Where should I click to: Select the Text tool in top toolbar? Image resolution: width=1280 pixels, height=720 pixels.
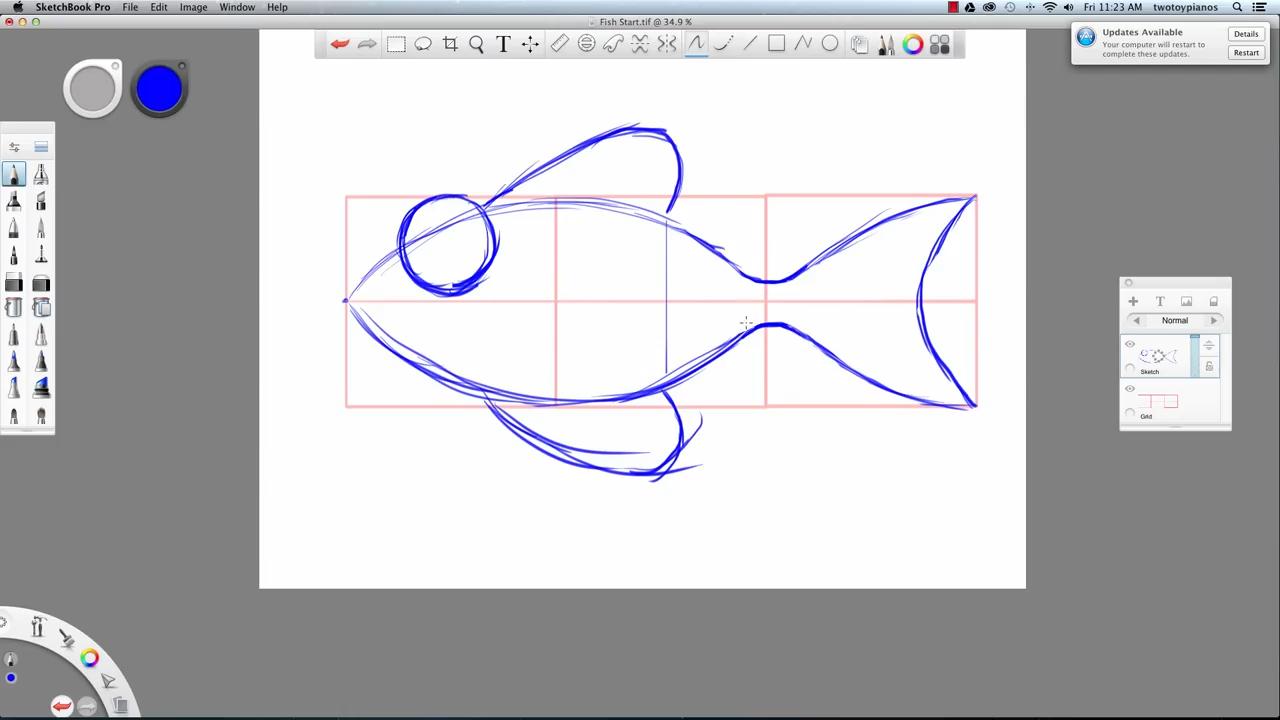point(503,44)
